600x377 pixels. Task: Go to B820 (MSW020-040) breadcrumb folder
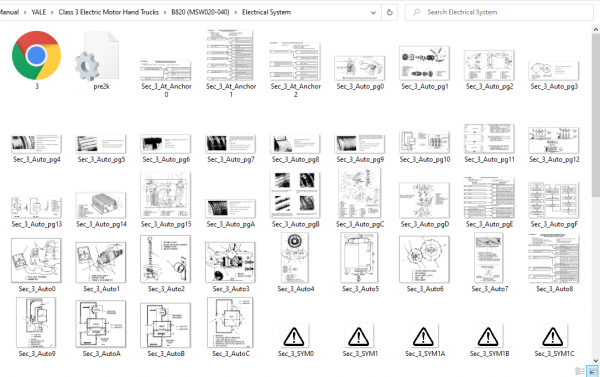click(x=200, y=12)
